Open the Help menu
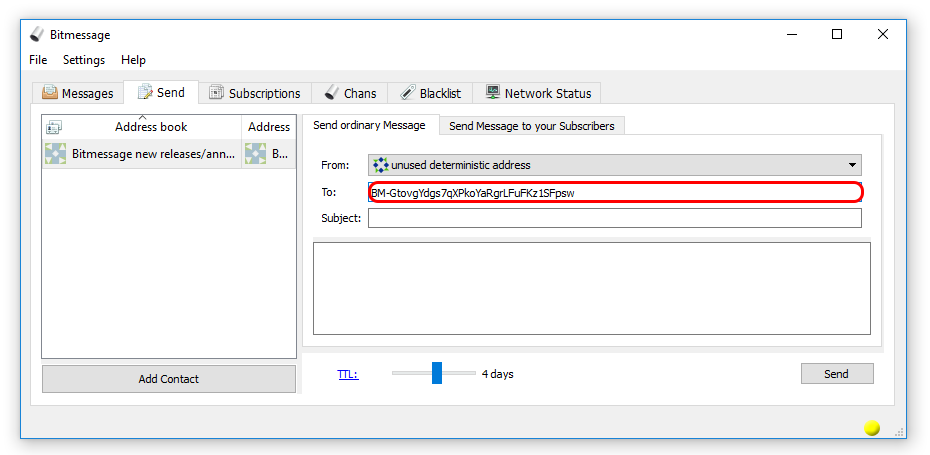Viewport: 930px width, 455px height. tap(133, 60)
